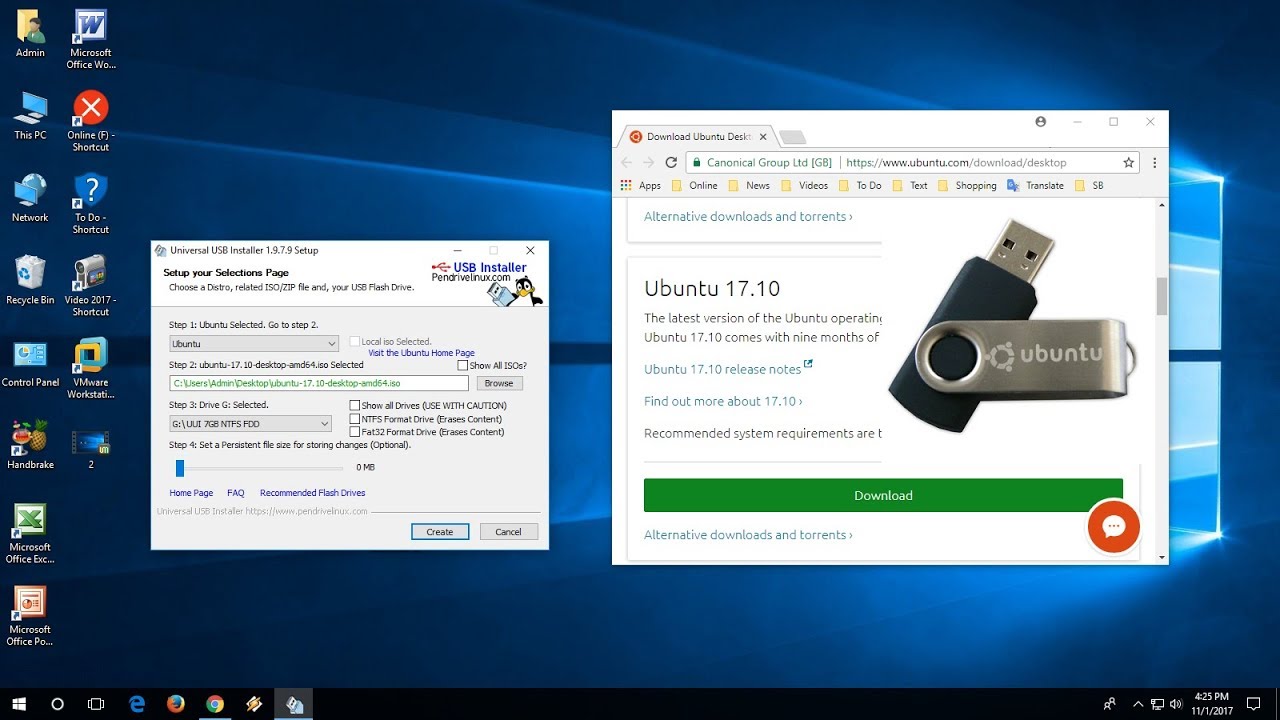Open the Microsoft Office Word desktop shortcut
Screen dimensions: 1280x720
(x=90, y=39)
